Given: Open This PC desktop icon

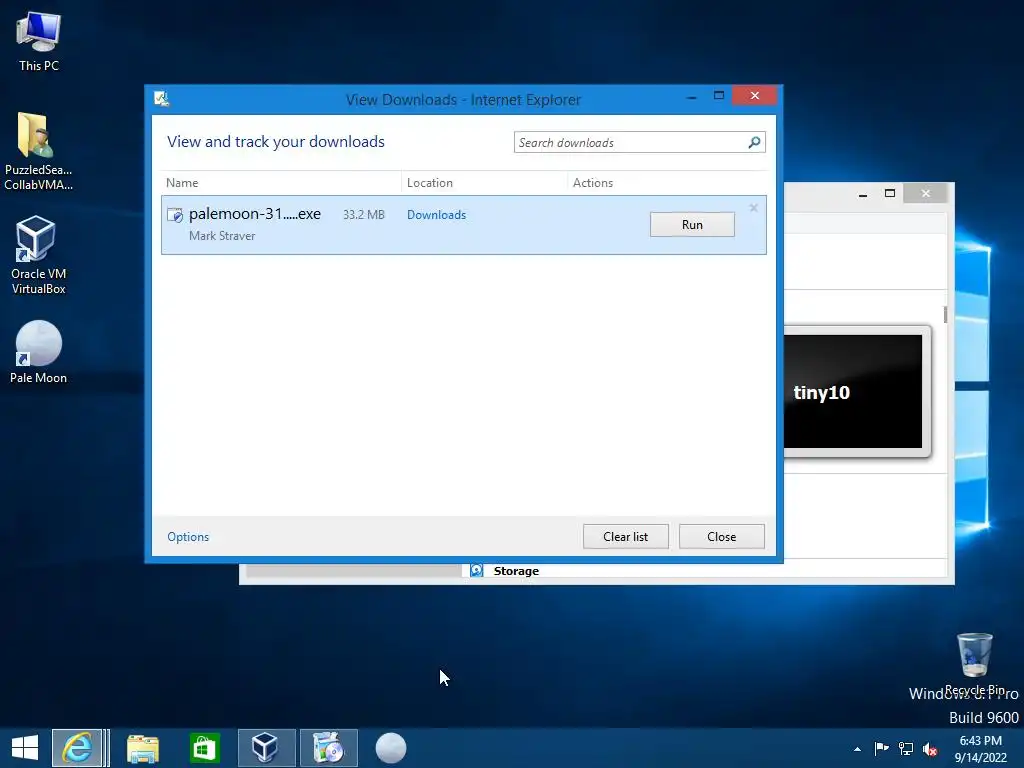Looking at the screenshot, I should coord(39,41).
